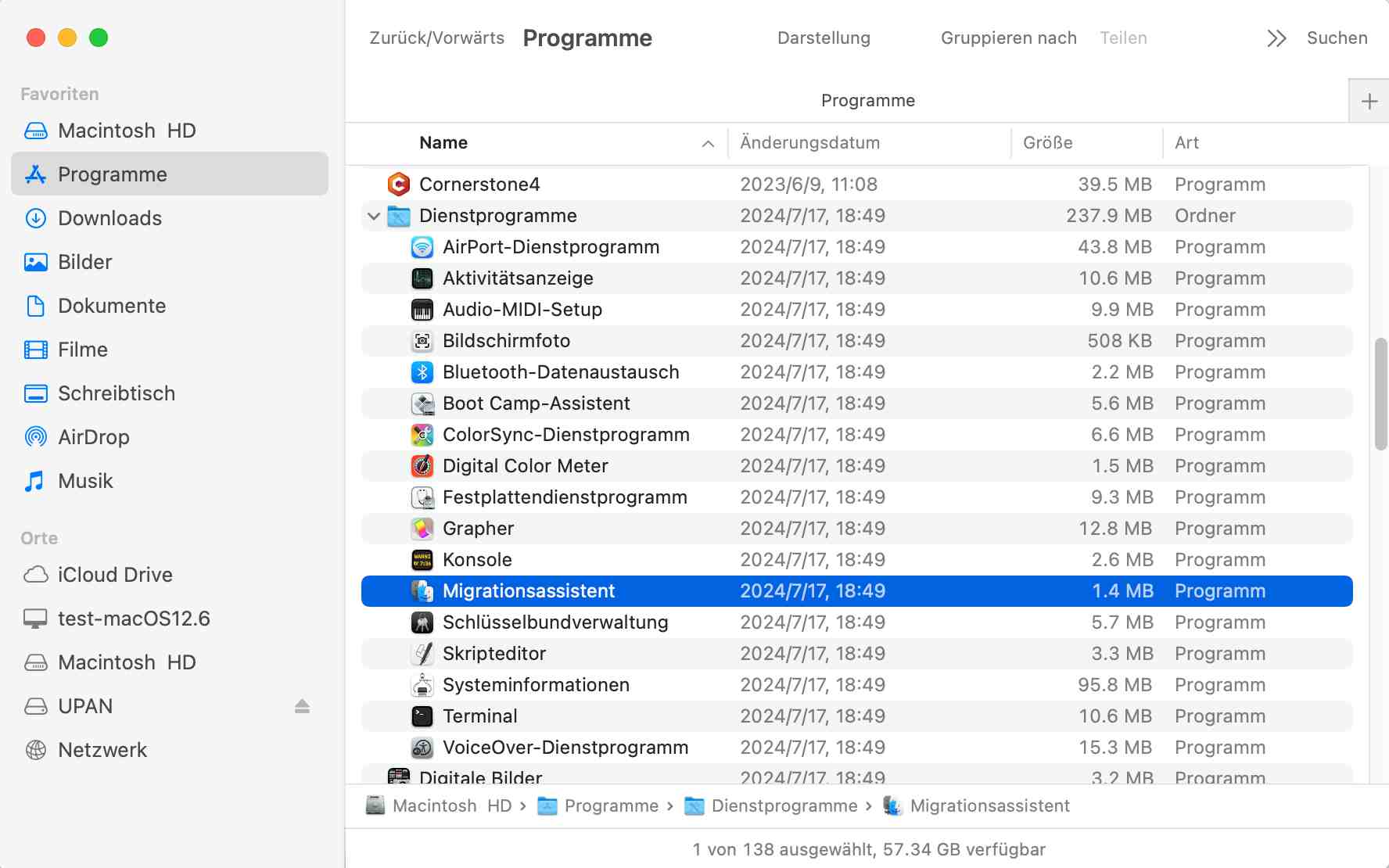This screenshot has width=1389, height=868.
Task: Add a new tab with plus button
Action: click(x=1369, y=101)
